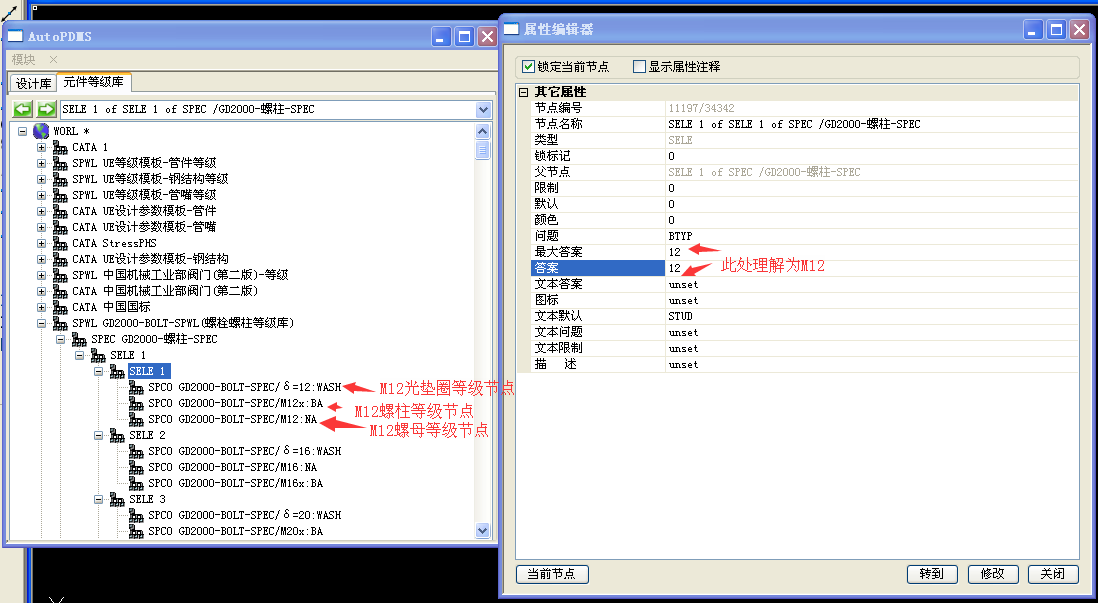Click the 修改 button

(992, 574)
